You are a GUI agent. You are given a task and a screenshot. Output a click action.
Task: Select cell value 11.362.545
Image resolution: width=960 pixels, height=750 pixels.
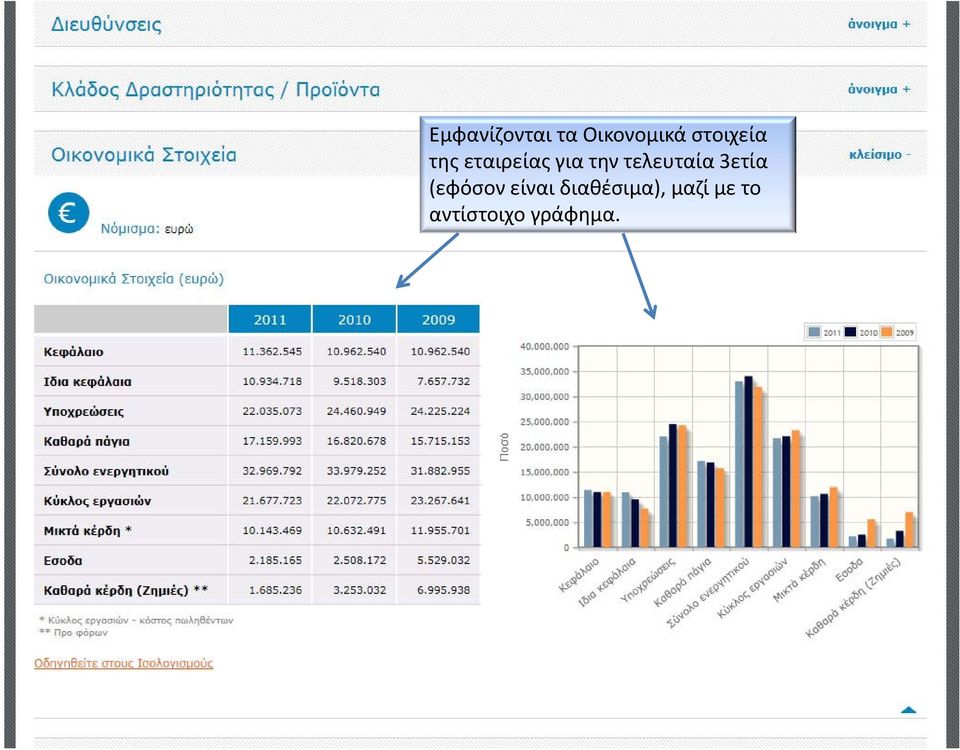pos(272,352)
